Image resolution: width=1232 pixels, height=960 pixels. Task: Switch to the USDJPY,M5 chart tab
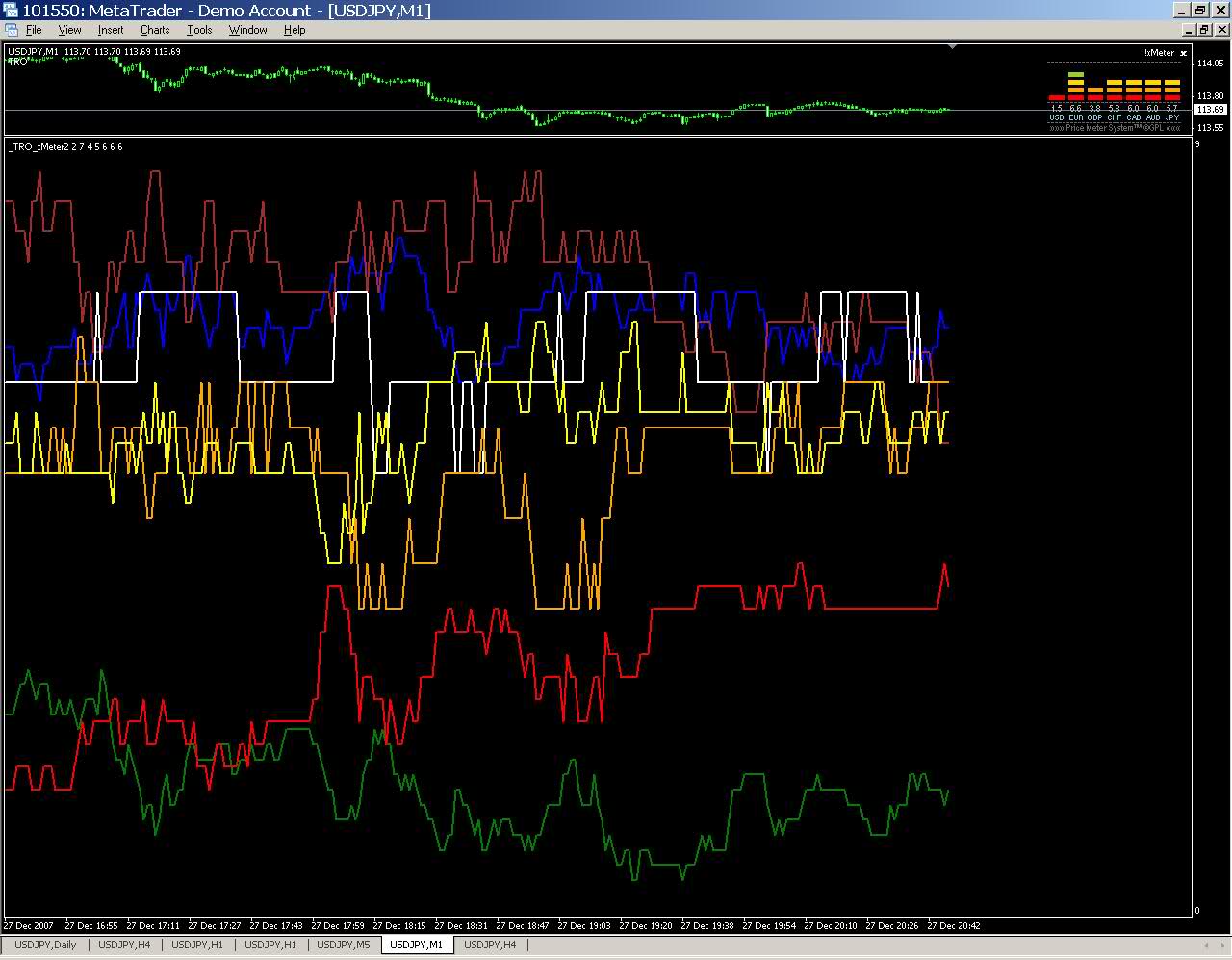click(x=344, y=945)
